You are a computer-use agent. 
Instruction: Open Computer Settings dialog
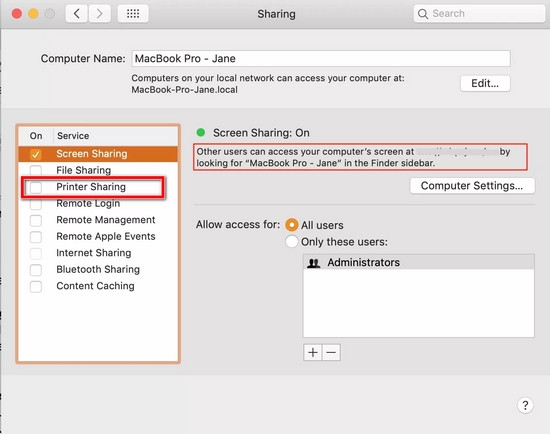[x=472, y=186]
